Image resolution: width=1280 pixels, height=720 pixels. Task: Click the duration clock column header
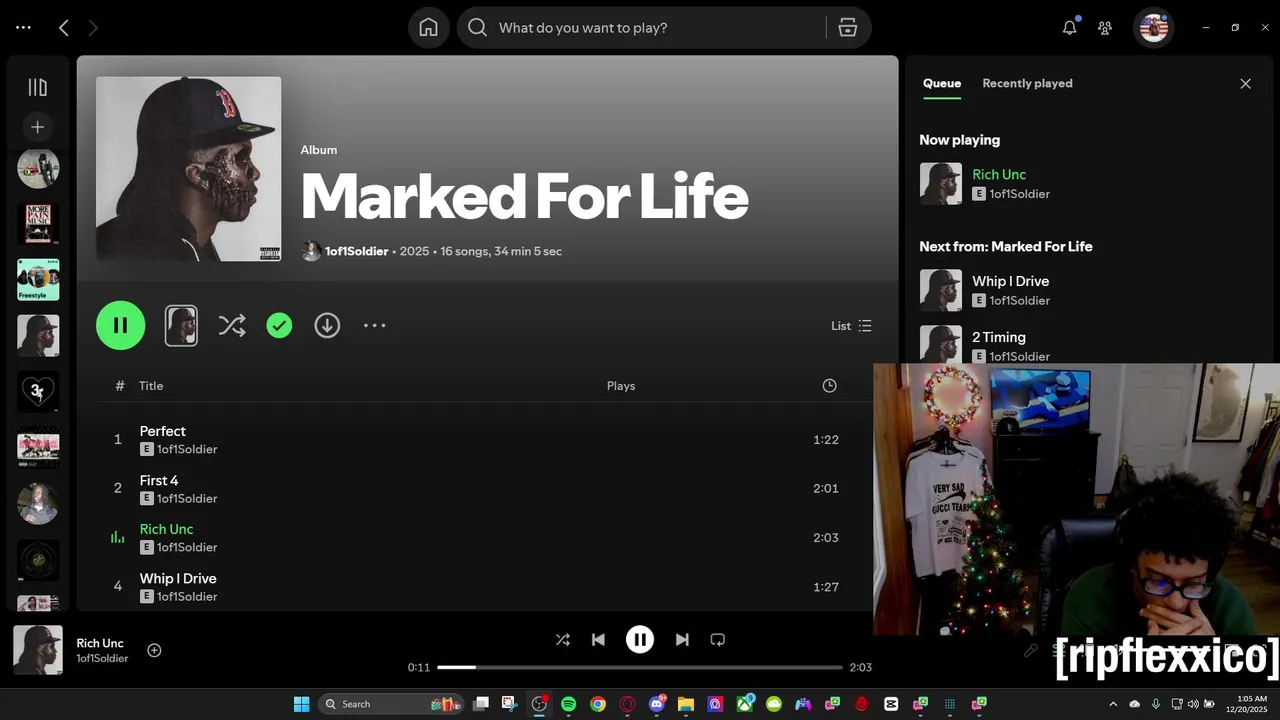[x=829, y=386]
